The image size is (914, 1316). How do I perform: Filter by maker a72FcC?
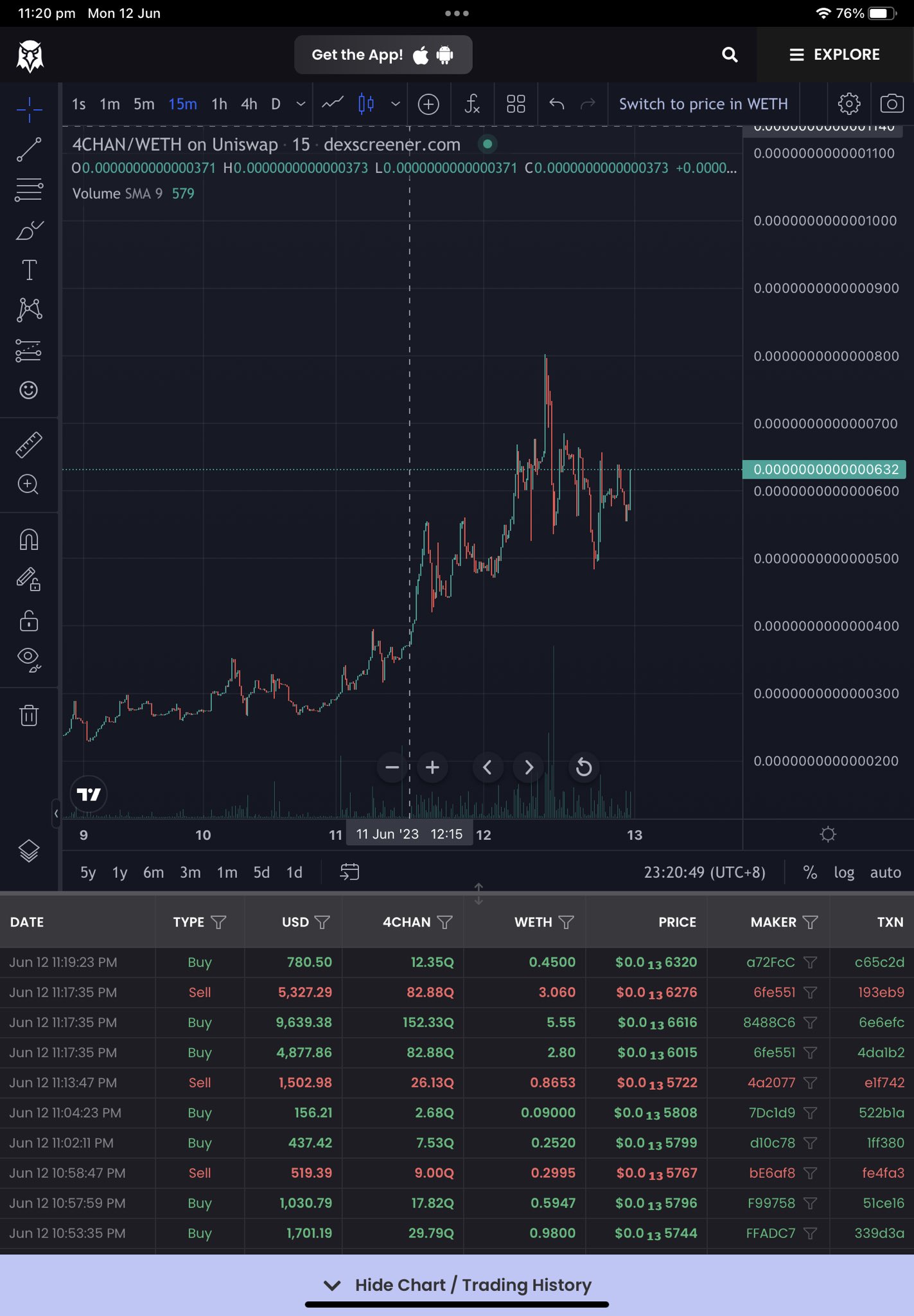[811, 963]
